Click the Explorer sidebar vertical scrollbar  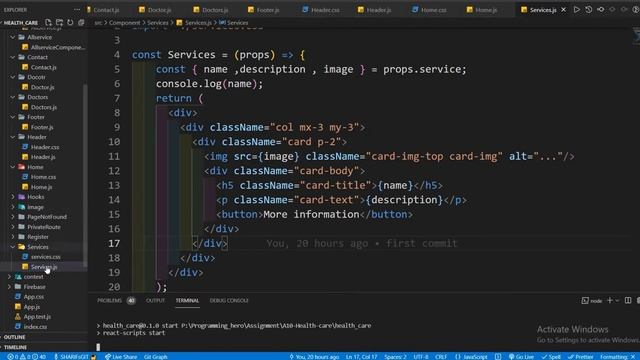pos(85,176)
